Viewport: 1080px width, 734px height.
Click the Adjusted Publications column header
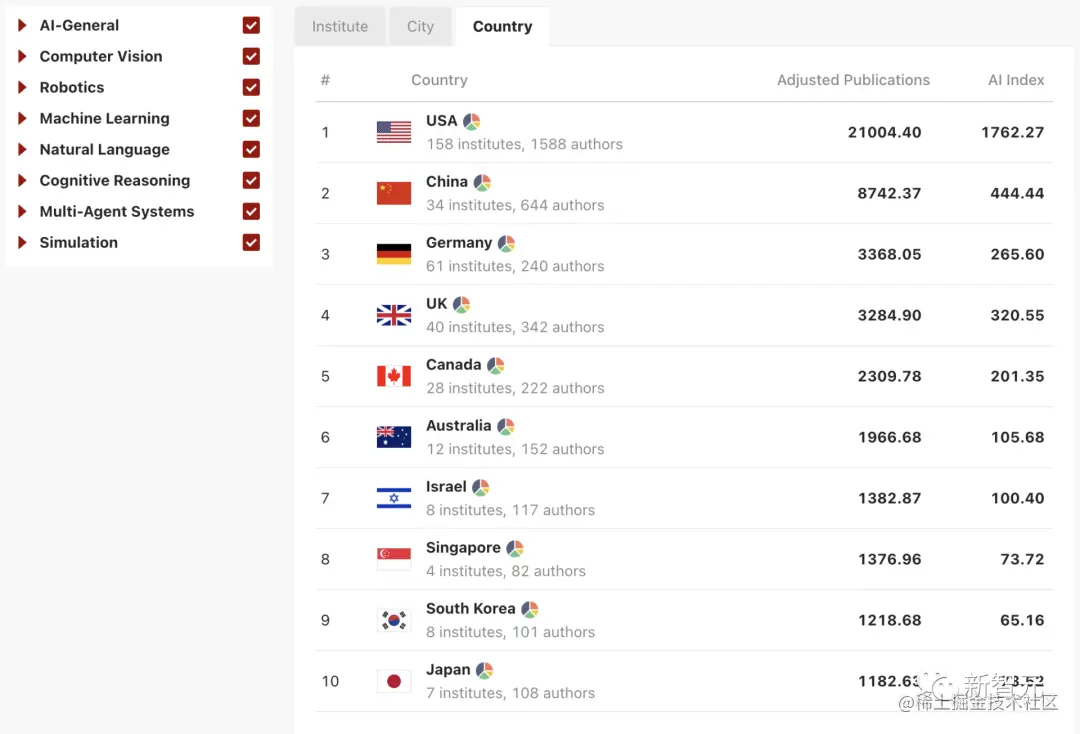[x=853, y=80]
